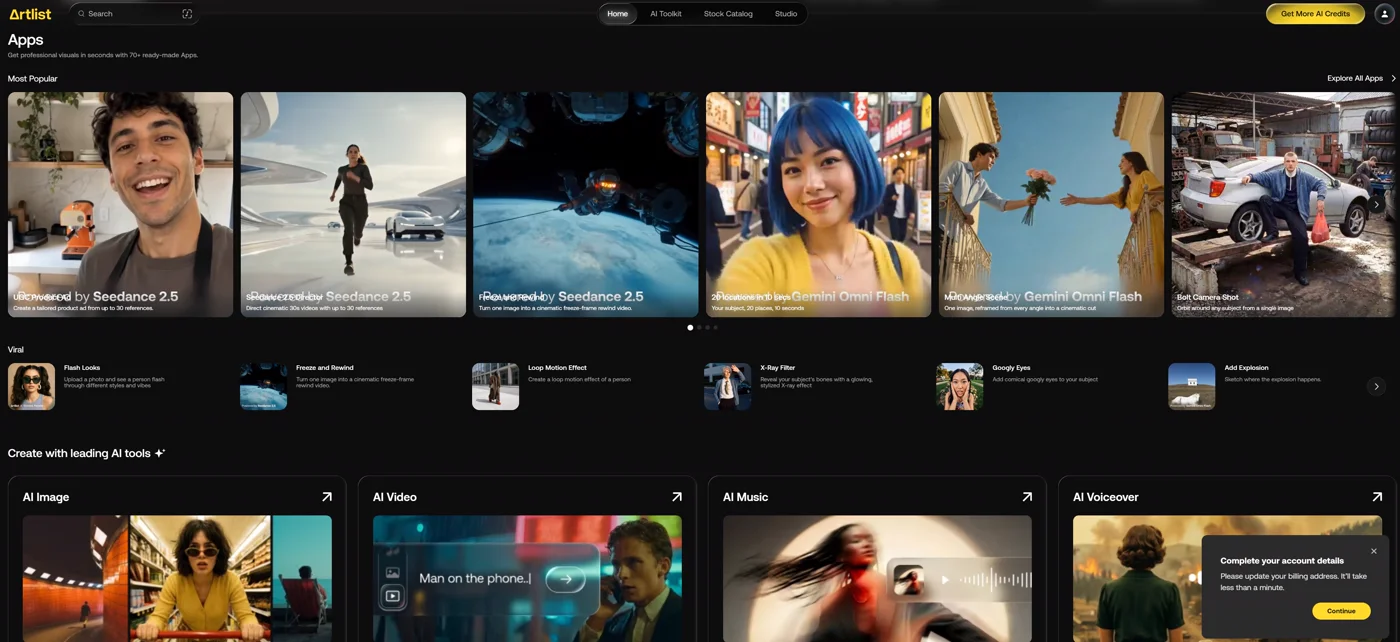This screenshot has height=642, width=1400.
Task: Switch to the Home tab
Action: pyautogui.click(x=618, y=14)
